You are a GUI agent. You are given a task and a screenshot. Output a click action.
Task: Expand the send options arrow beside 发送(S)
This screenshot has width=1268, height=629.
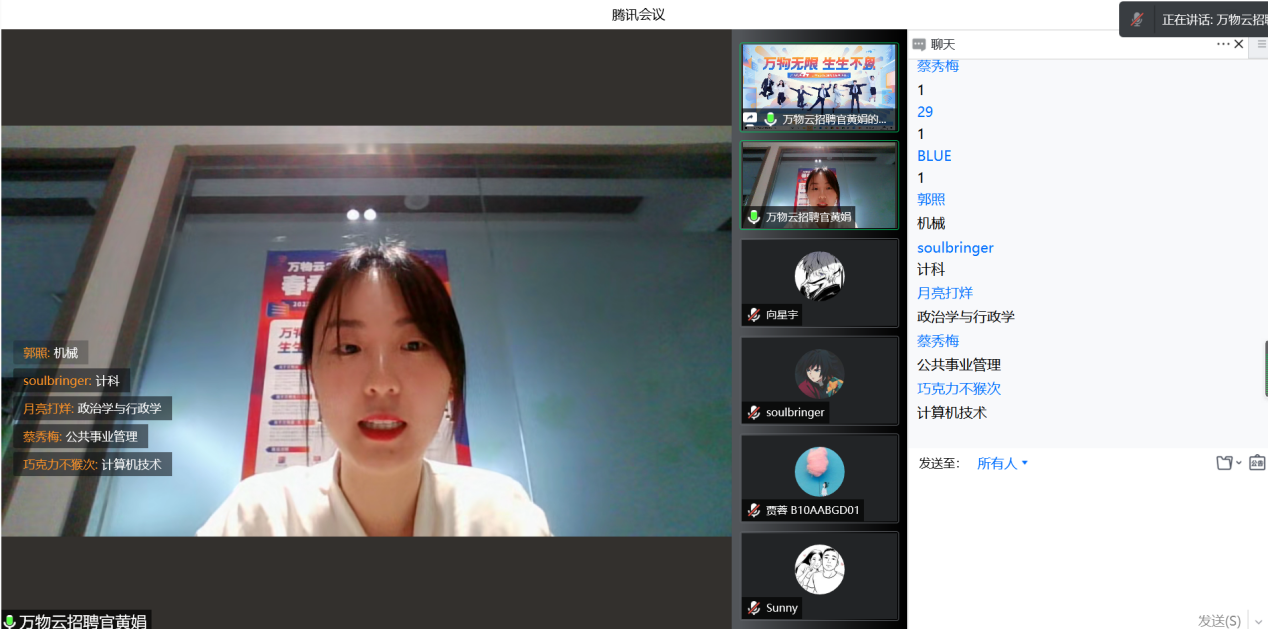1257,621
